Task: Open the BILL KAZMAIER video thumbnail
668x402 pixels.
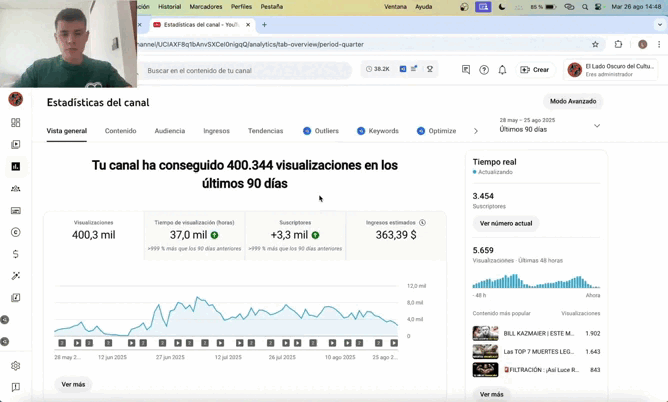Action: pos(485,333)
